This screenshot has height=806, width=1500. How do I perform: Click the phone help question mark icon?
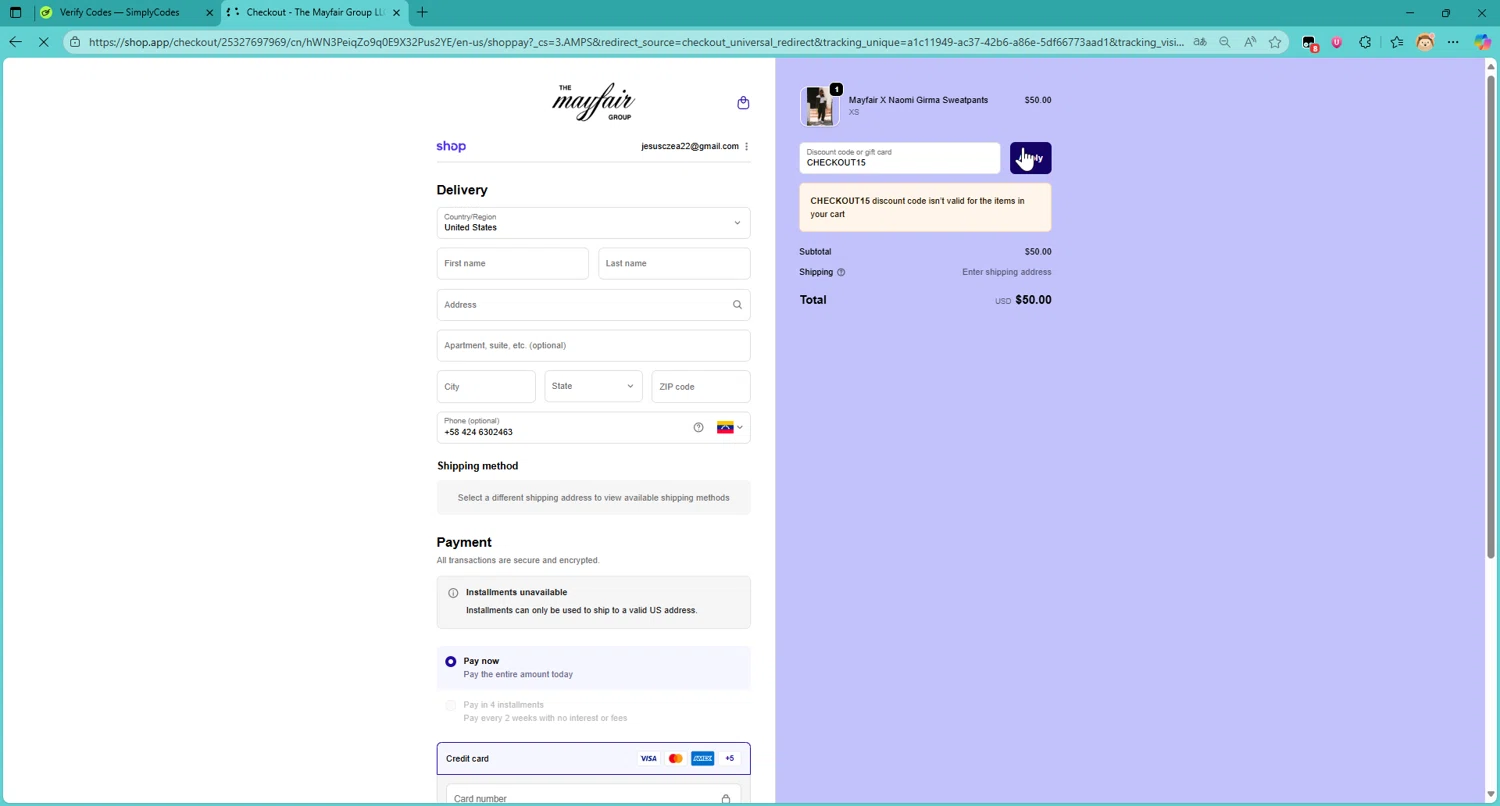[698, 428]
